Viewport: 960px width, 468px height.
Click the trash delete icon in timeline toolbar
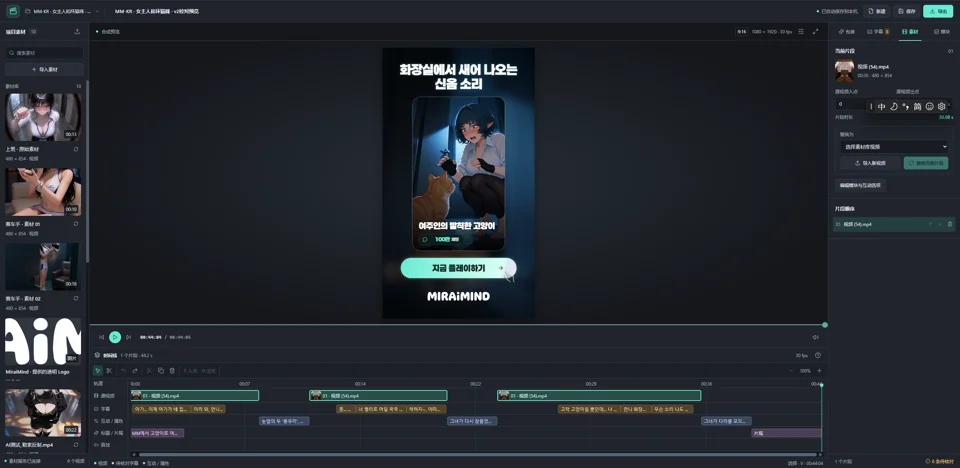coord(172,371)
